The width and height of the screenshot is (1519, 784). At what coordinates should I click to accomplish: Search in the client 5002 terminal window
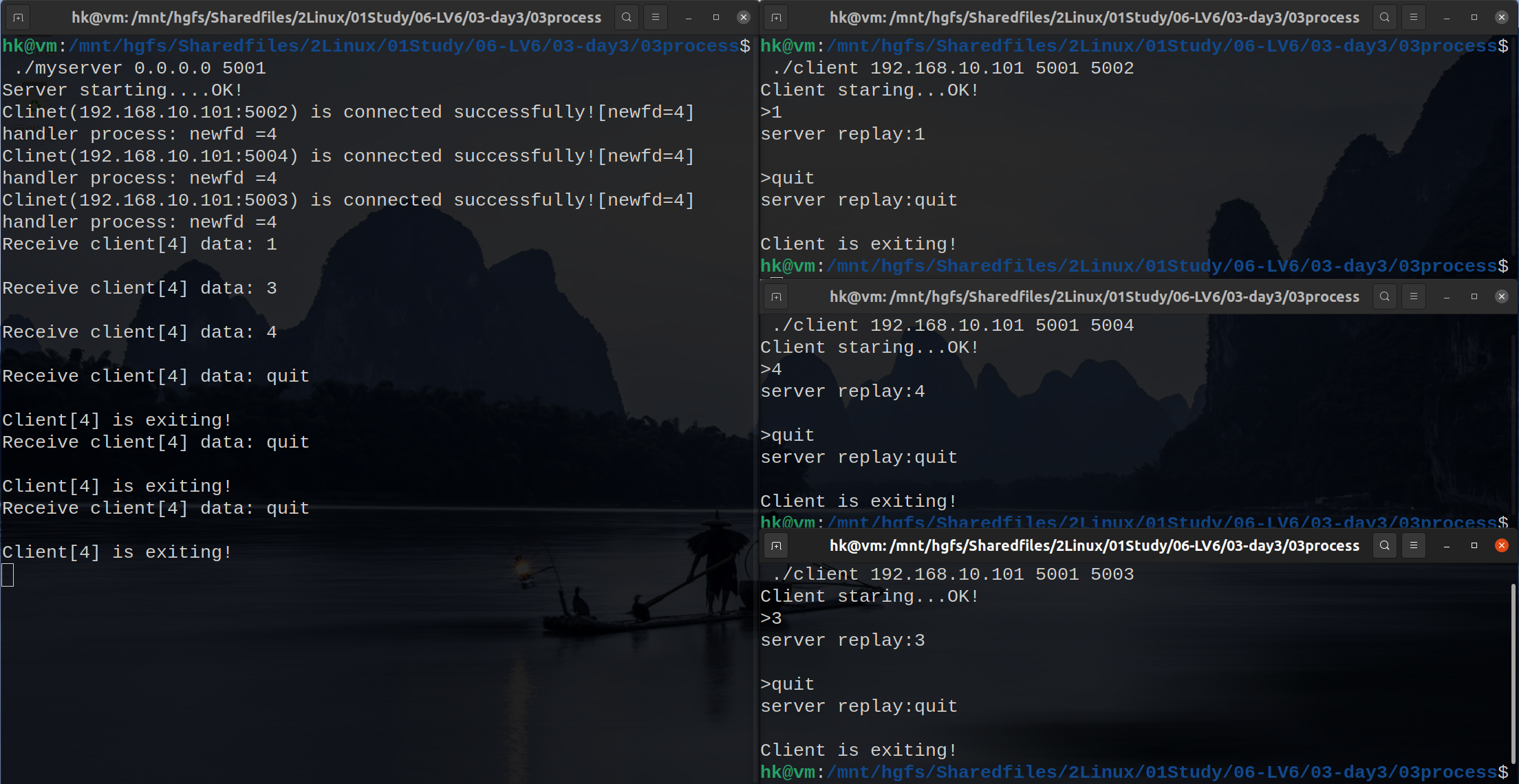click(x=1384, y=17)
